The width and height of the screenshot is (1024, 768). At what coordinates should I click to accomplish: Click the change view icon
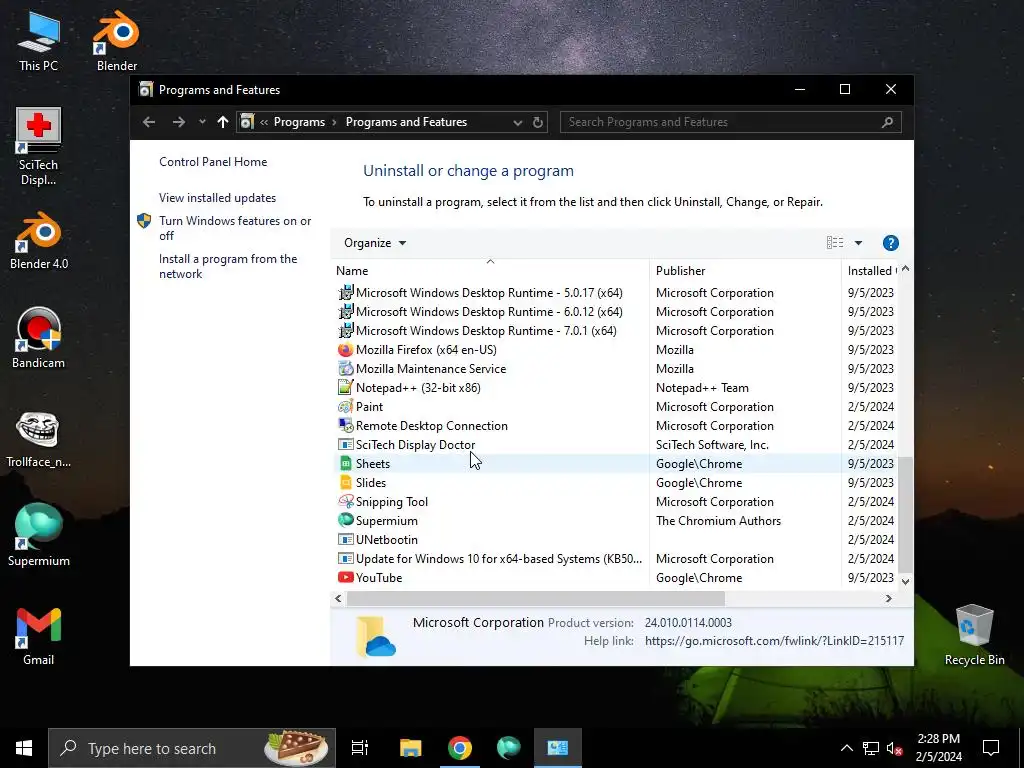click(x=835, y=243)
